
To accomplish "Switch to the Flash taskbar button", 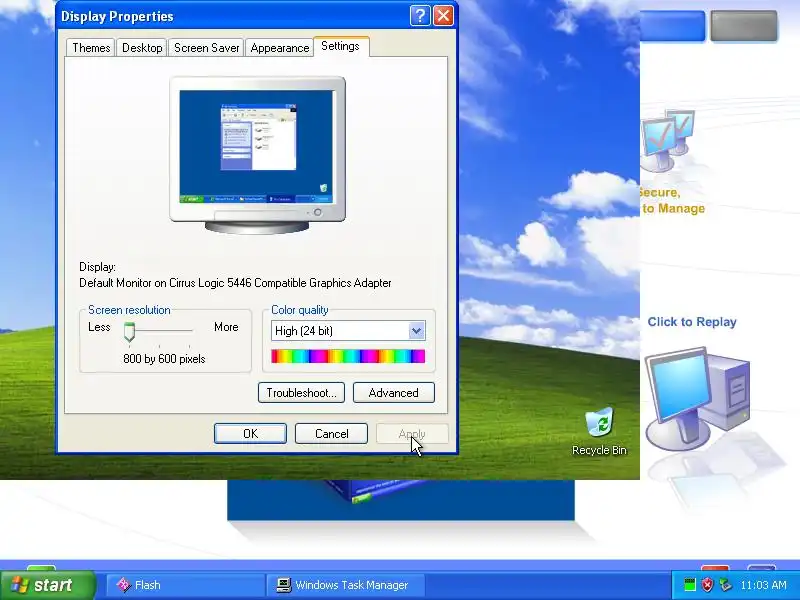I will point(185,585).
